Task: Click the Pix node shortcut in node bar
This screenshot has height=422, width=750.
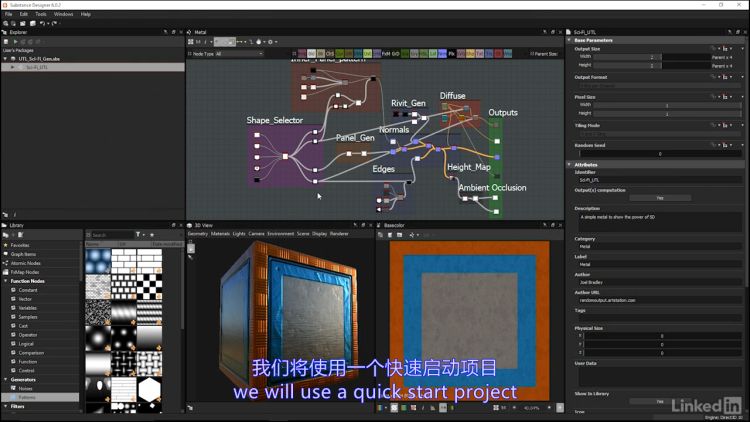Action: point(451,54)
